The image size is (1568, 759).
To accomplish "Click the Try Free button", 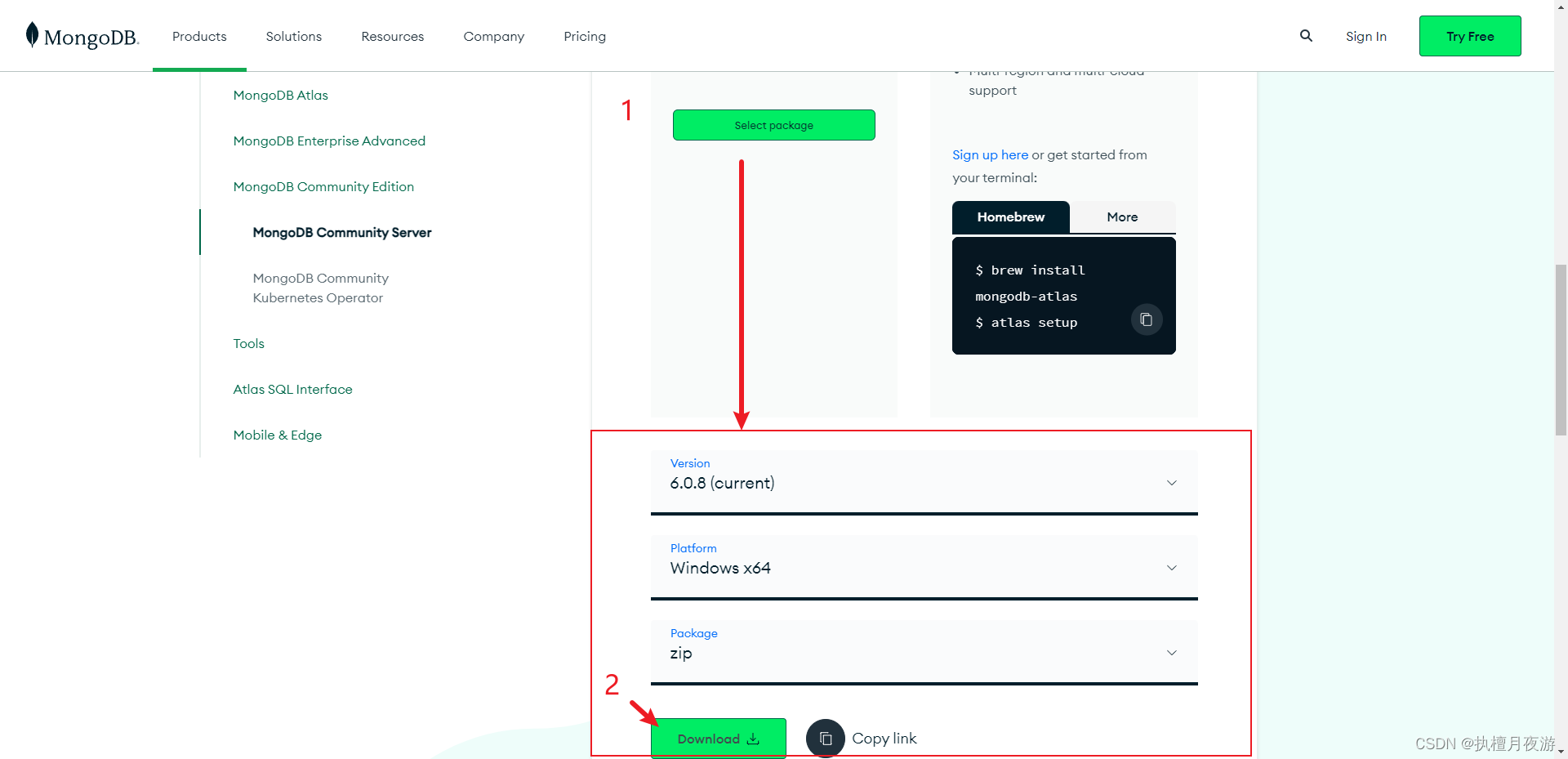I will [x=1470, y=36].
